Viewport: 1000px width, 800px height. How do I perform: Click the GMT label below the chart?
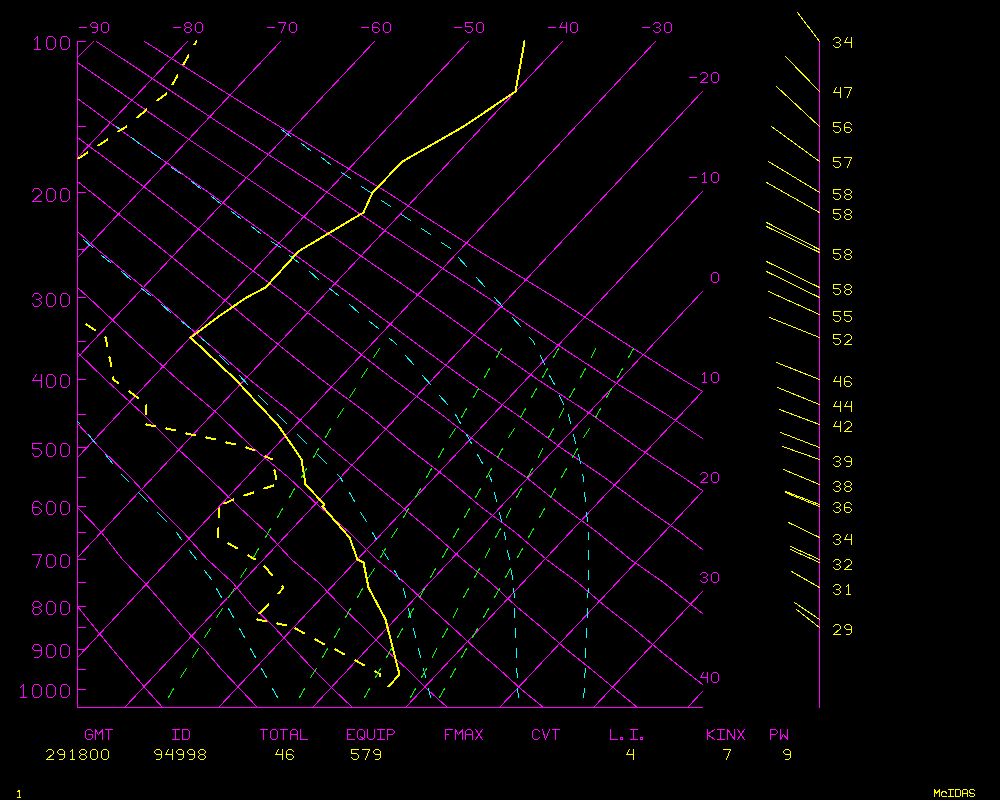(x=99, y=735)
